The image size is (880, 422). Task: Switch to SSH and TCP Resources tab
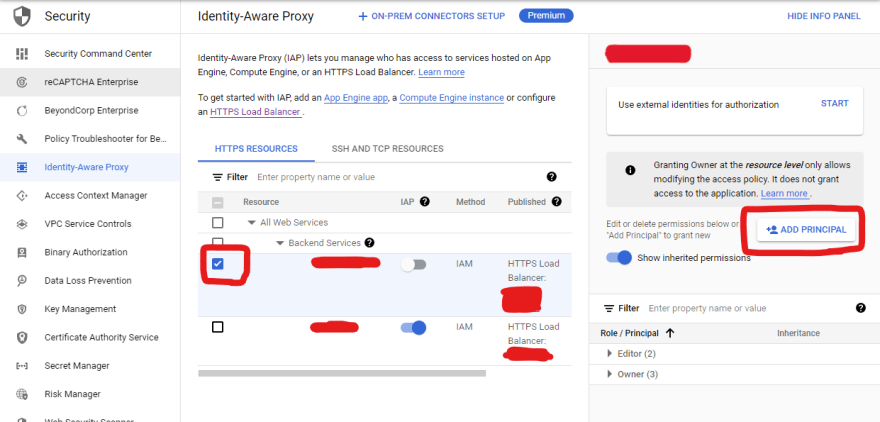pyautogui.click(x=388, y=149)
